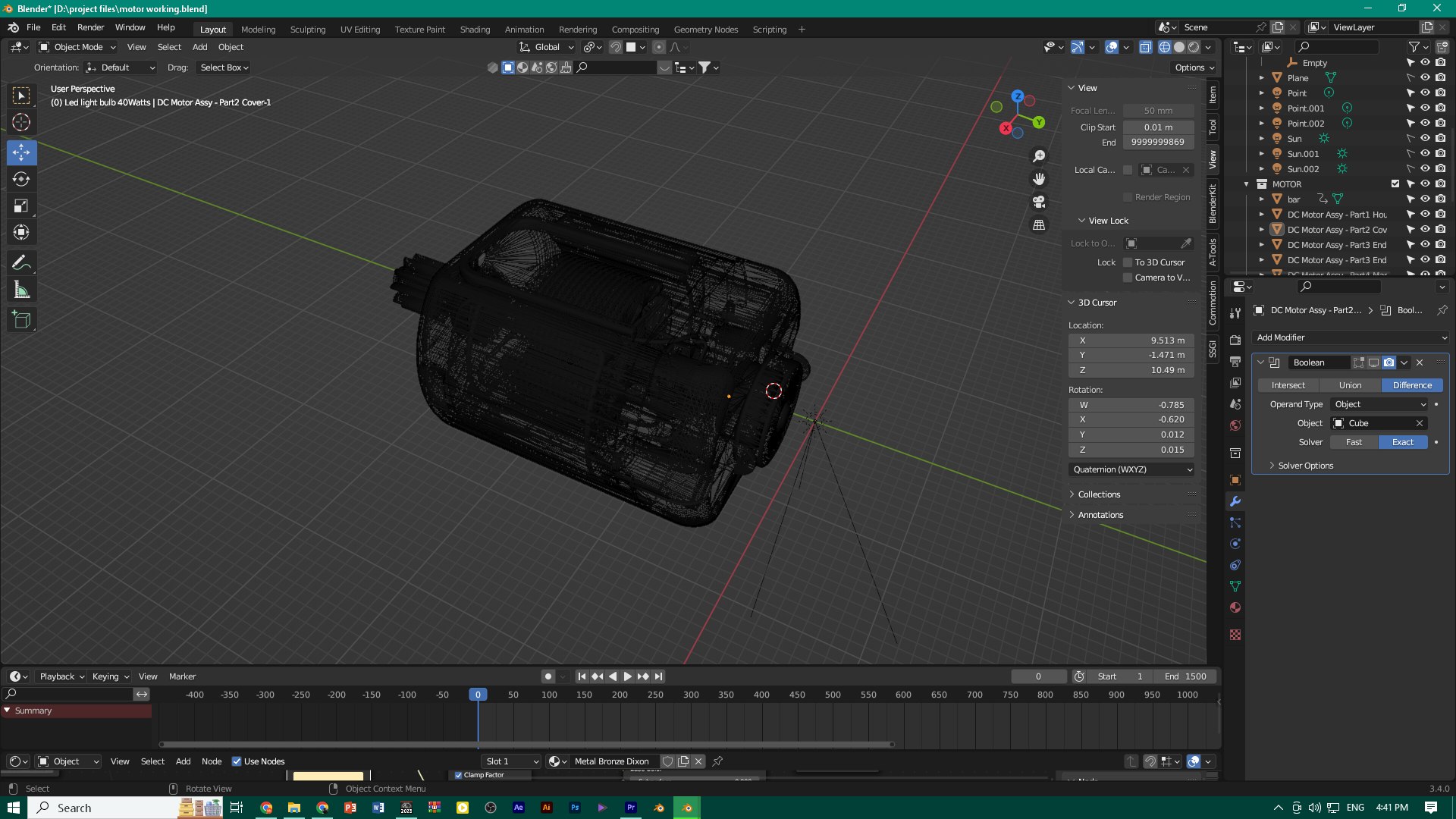1456x819 pixels.
Task: Open the Modifiers properties tab wrench icon
Action: coord(1235,501)
